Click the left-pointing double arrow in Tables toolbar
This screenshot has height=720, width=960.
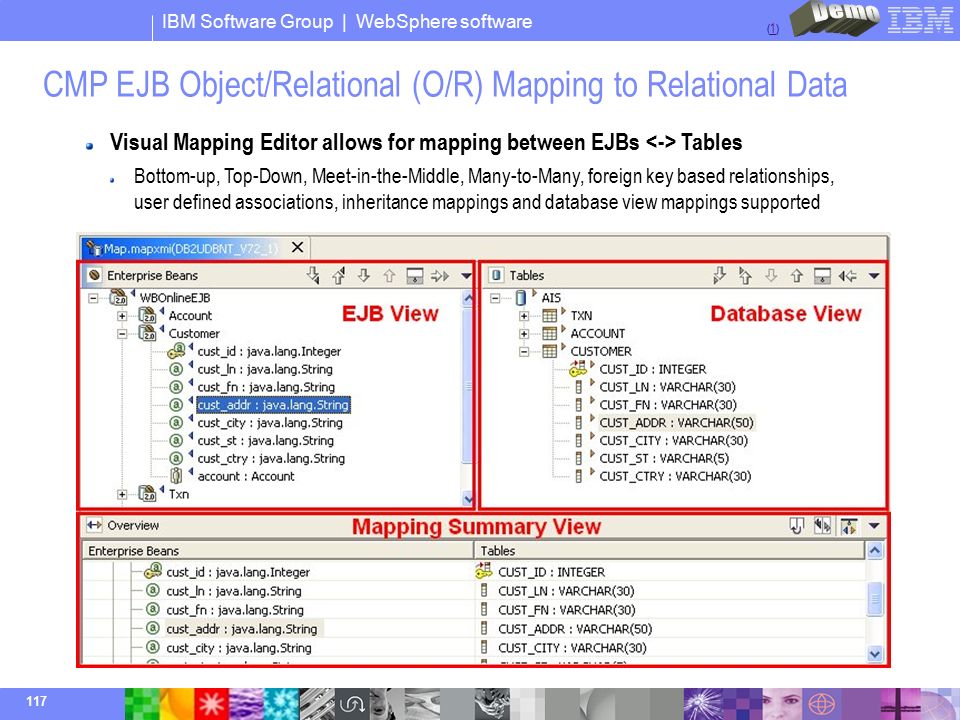pyautogui.click(x=847, y=276)
